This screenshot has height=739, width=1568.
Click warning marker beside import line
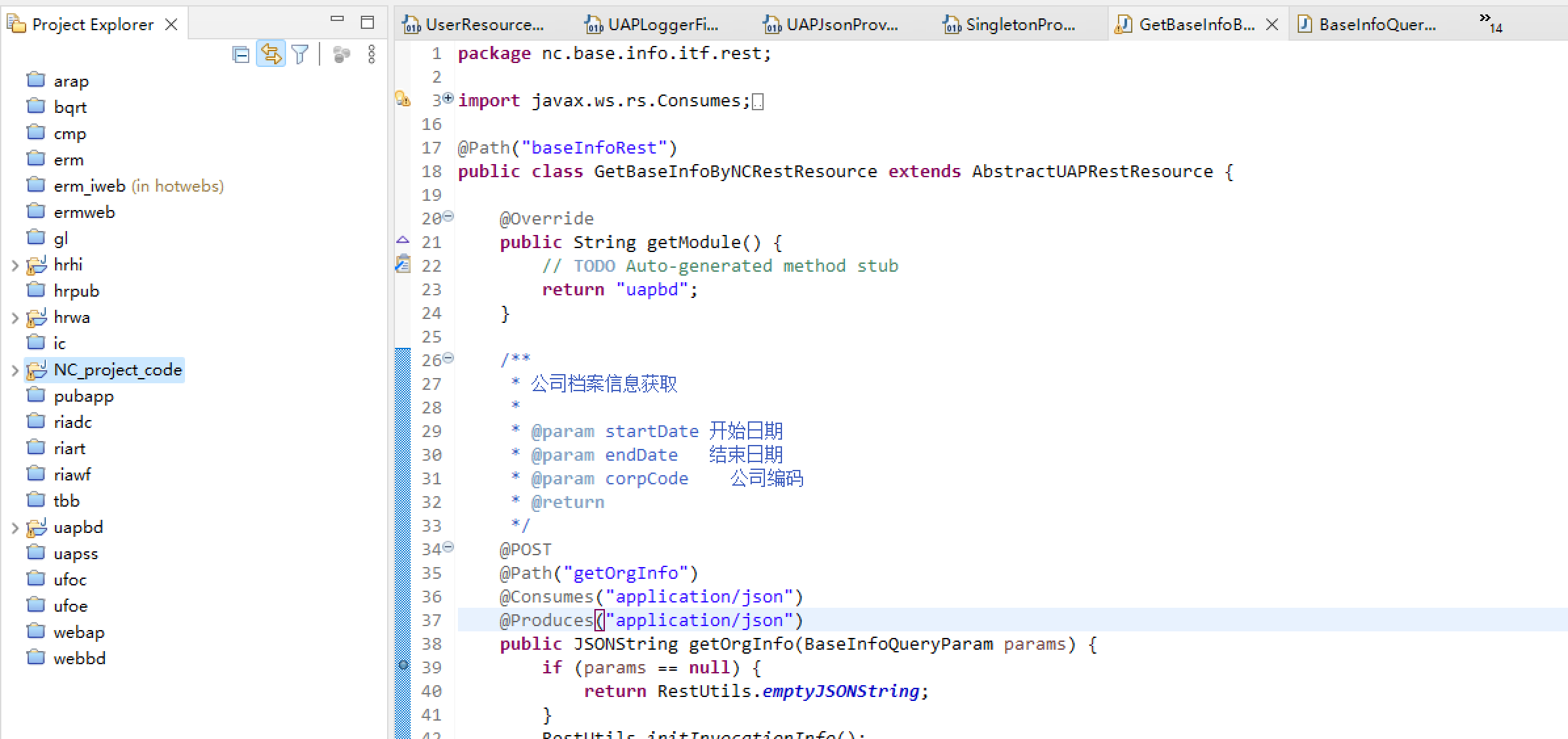[402, 100]
